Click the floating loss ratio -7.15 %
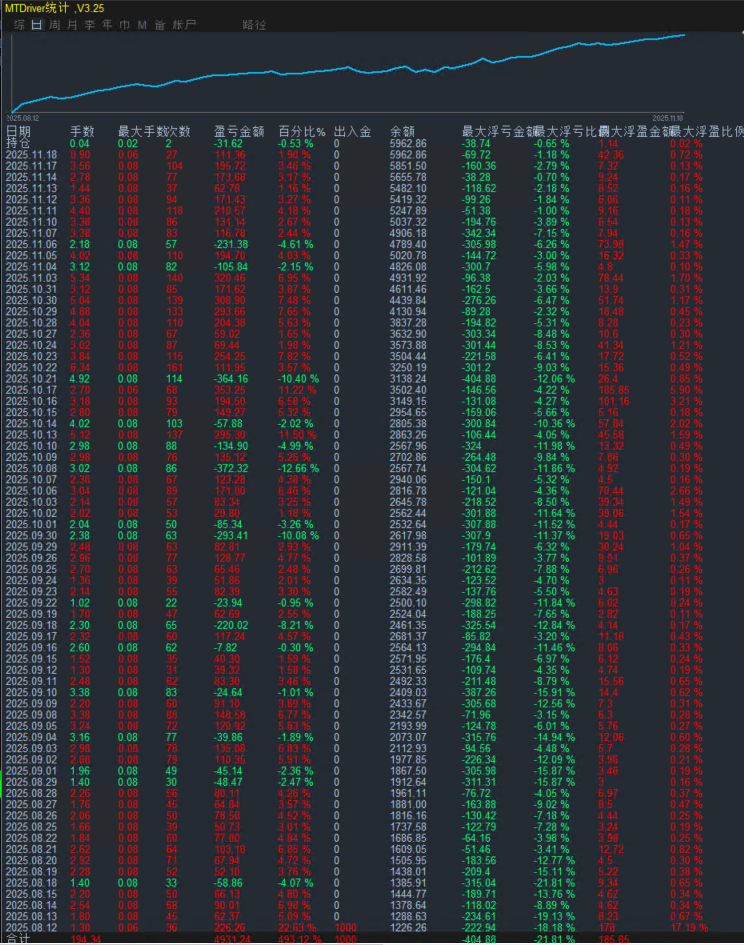744x945 pixels. [x=551, y=233]
